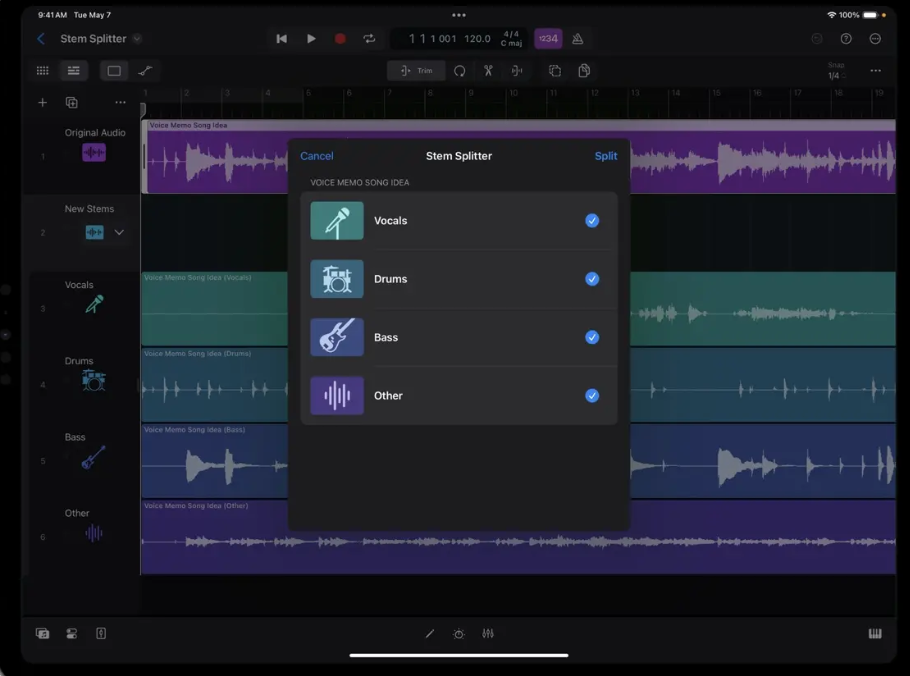Open the Mixer from bottom bar

[488, 634]
